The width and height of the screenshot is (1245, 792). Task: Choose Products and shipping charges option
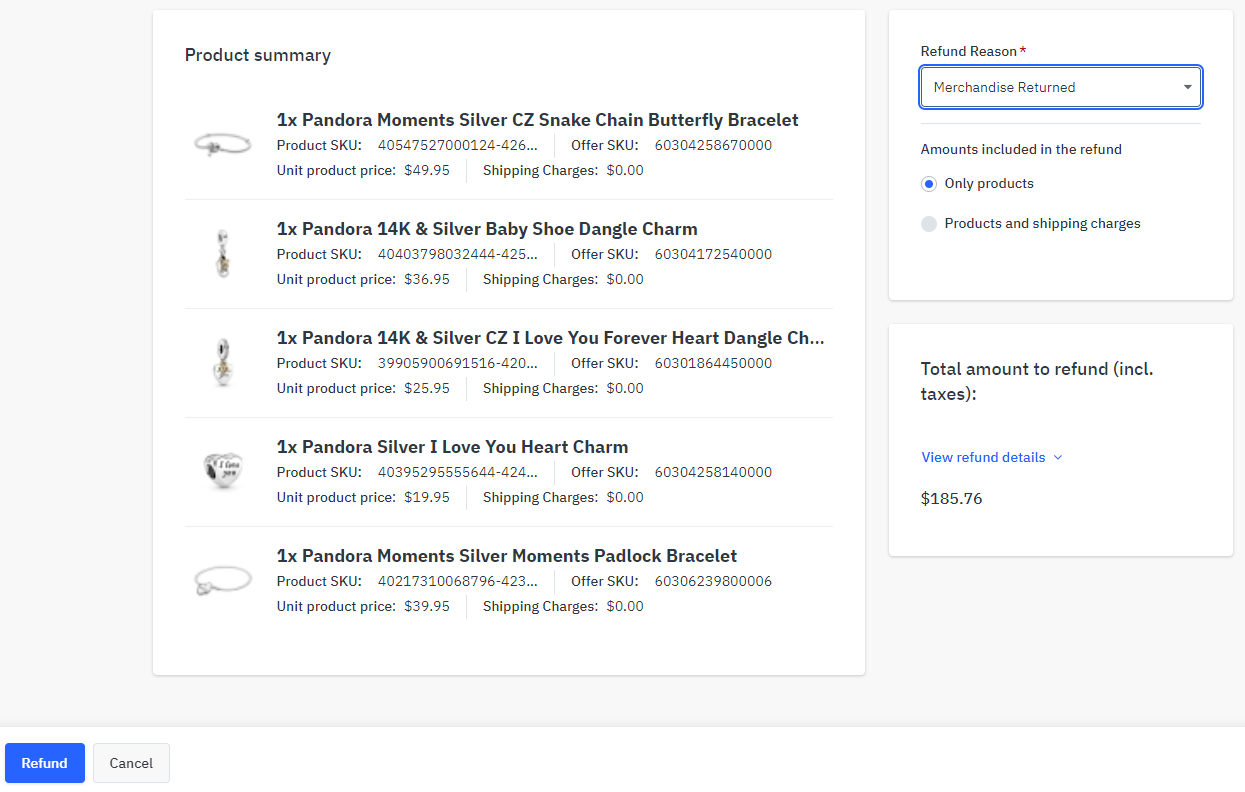pyautogui.click(x=929, y=224)
